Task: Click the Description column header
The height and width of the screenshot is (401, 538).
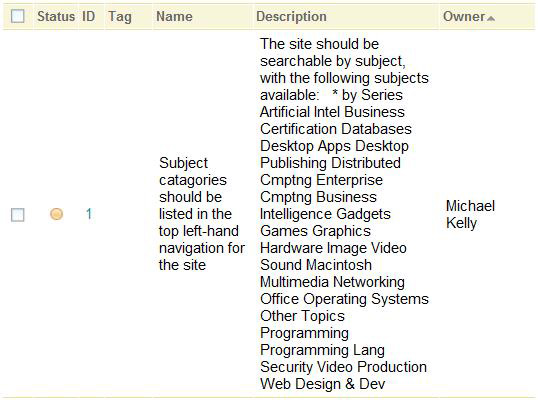Action: coord(291,16)
